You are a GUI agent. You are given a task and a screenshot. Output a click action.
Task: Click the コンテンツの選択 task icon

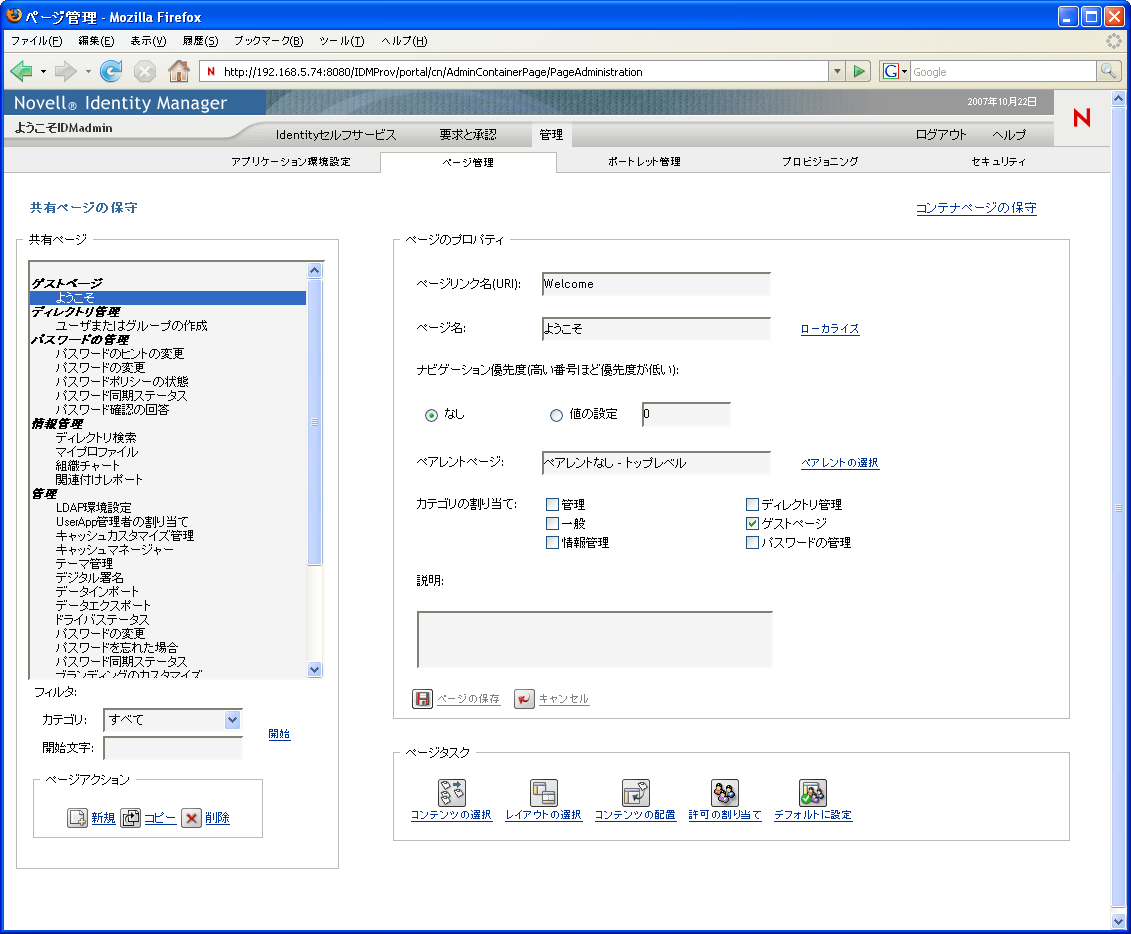[x=452, y=793]
